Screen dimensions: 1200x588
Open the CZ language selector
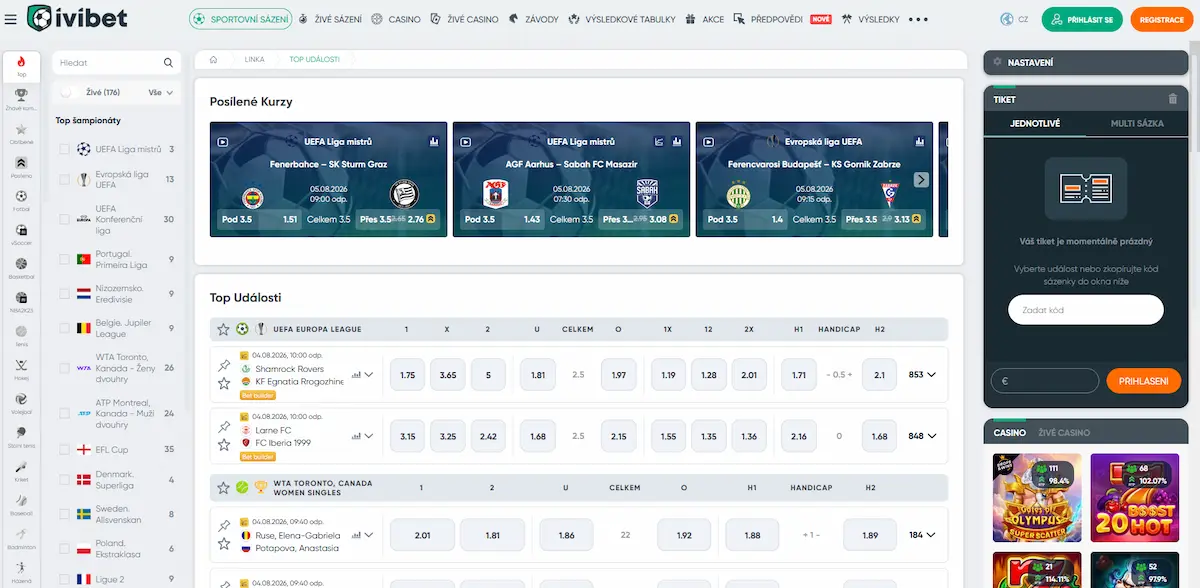click(x=1014, y=19)
